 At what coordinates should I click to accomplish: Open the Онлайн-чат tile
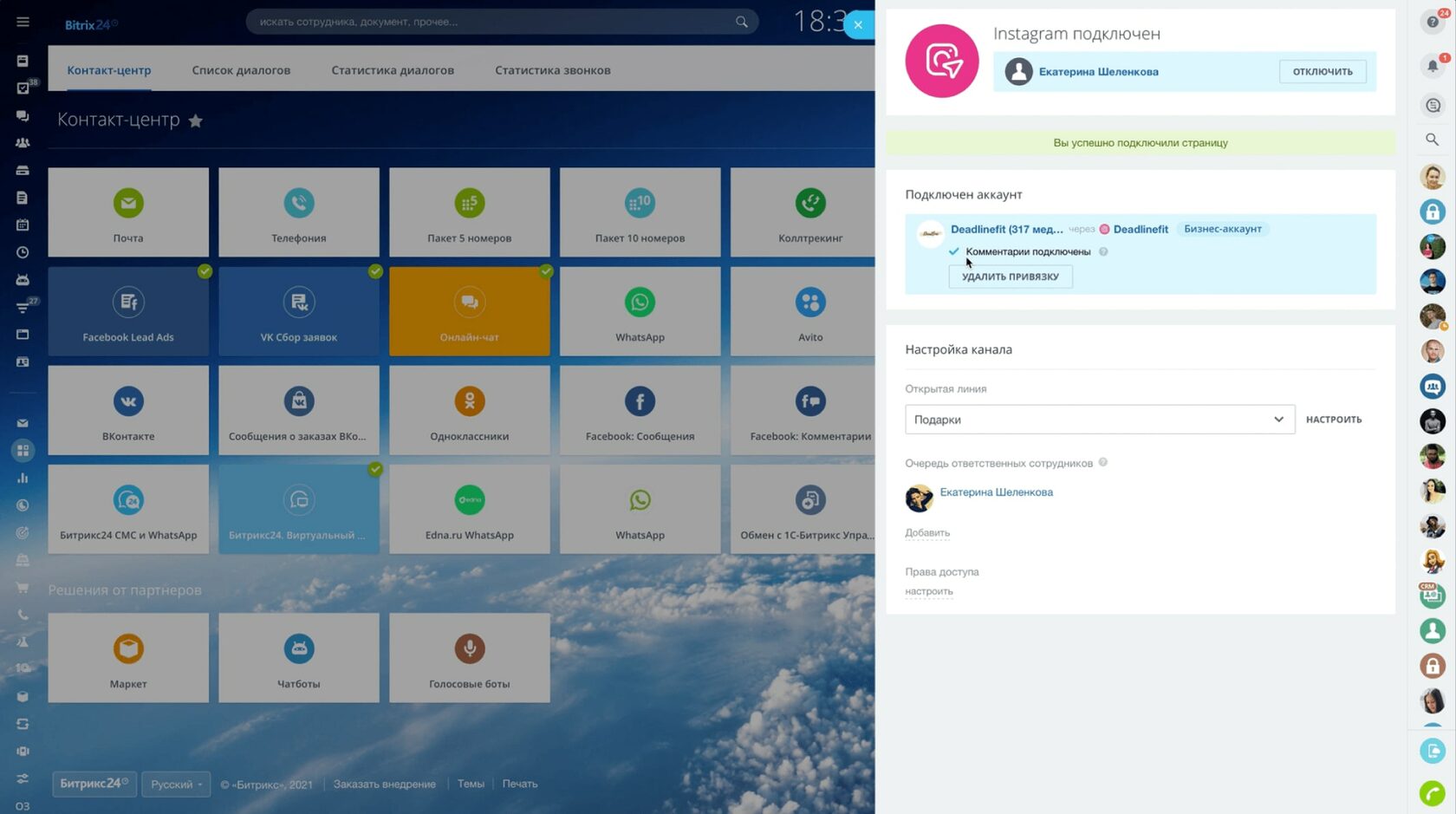pos(470,311)
